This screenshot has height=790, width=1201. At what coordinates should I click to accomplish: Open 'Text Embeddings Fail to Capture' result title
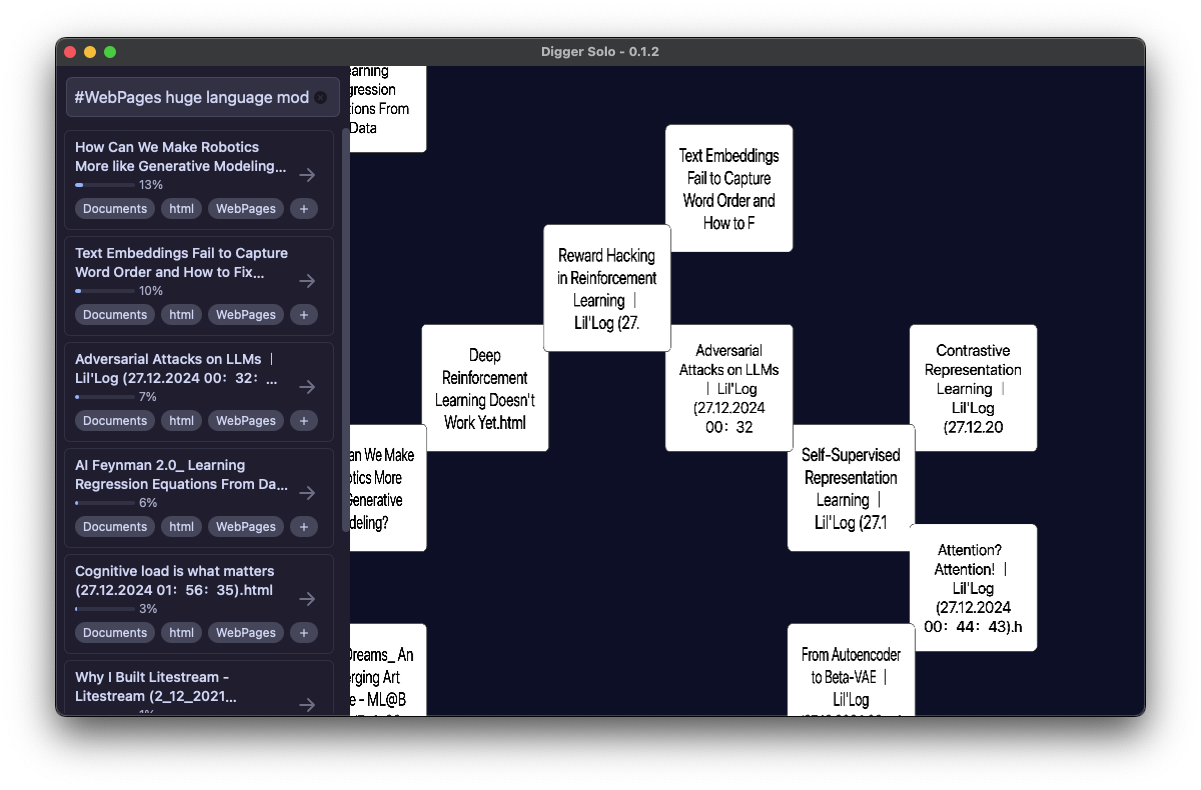pos(181,263)
